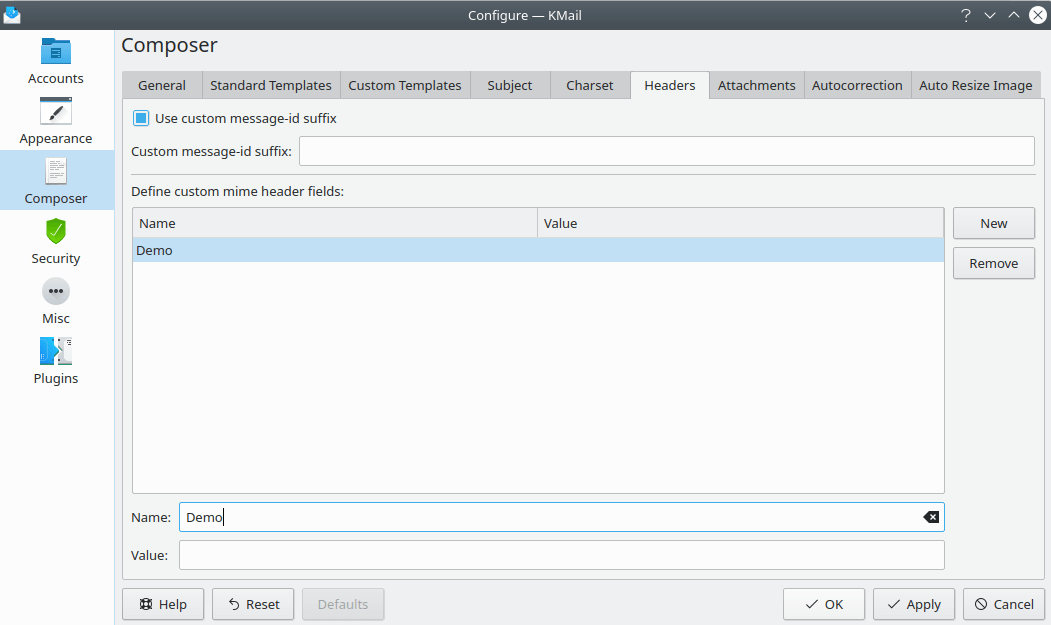1051x625 pixels.
Task: Switch to the Standard Templates tab
Action: pos(270,86)
